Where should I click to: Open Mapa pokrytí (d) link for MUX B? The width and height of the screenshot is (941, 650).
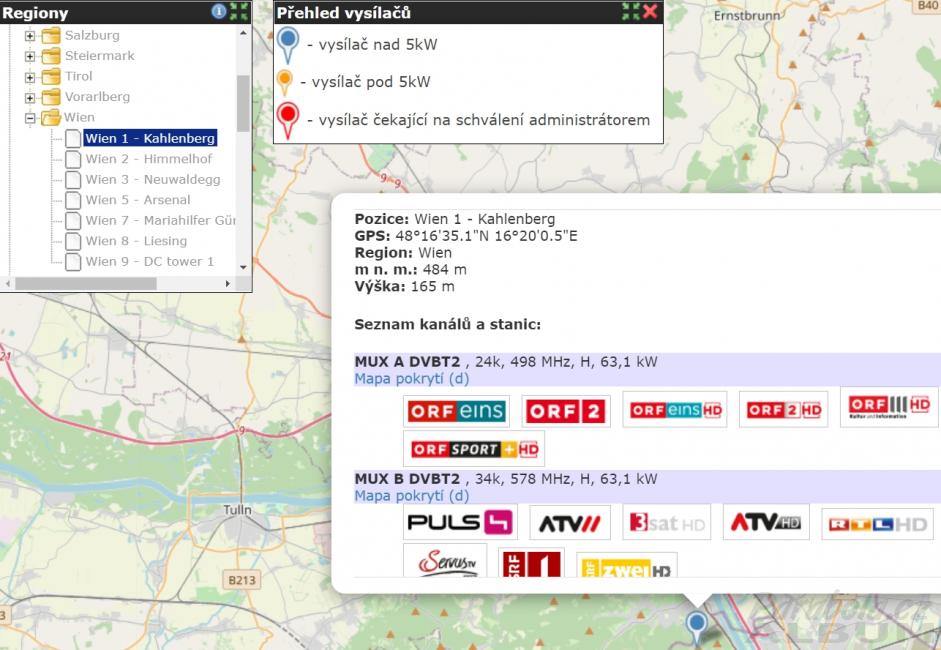point(412,496)
